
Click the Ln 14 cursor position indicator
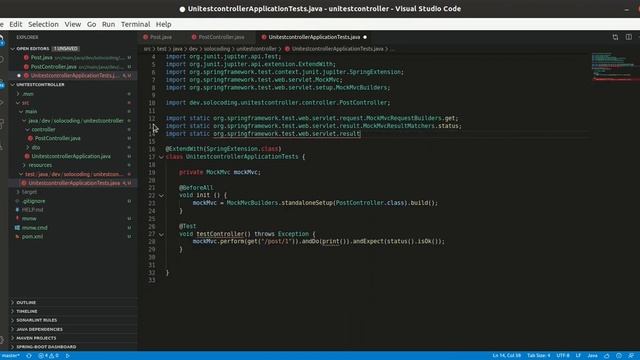[507, 356]
